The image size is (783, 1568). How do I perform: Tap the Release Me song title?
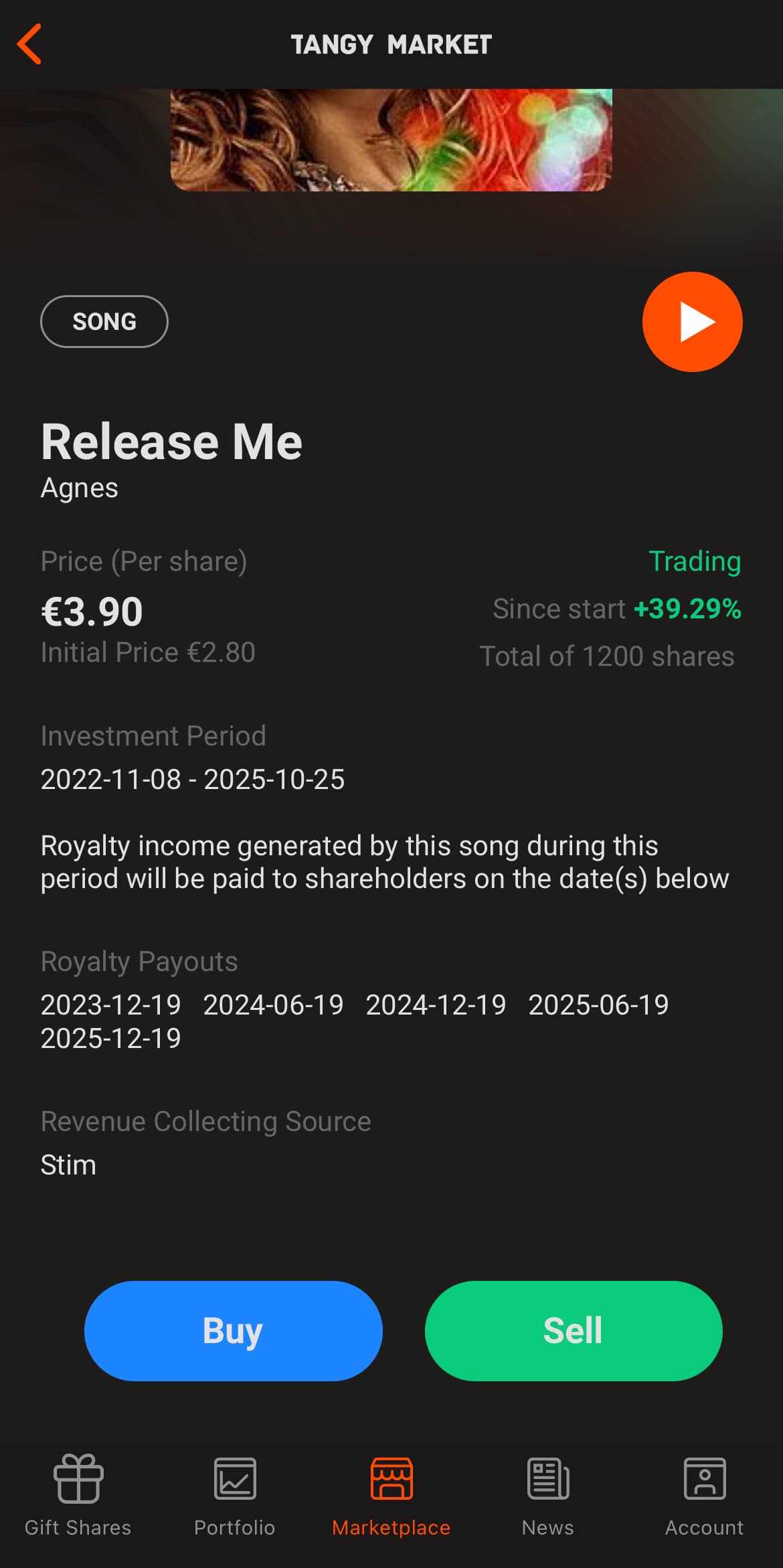pyautogui.click(x=172, y=442)
